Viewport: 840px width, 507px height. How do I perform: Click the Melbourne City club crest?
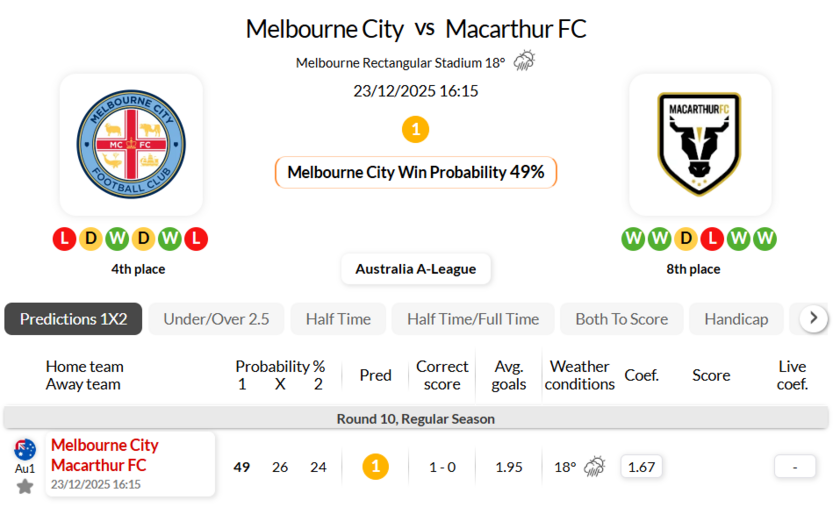(131, 144)
